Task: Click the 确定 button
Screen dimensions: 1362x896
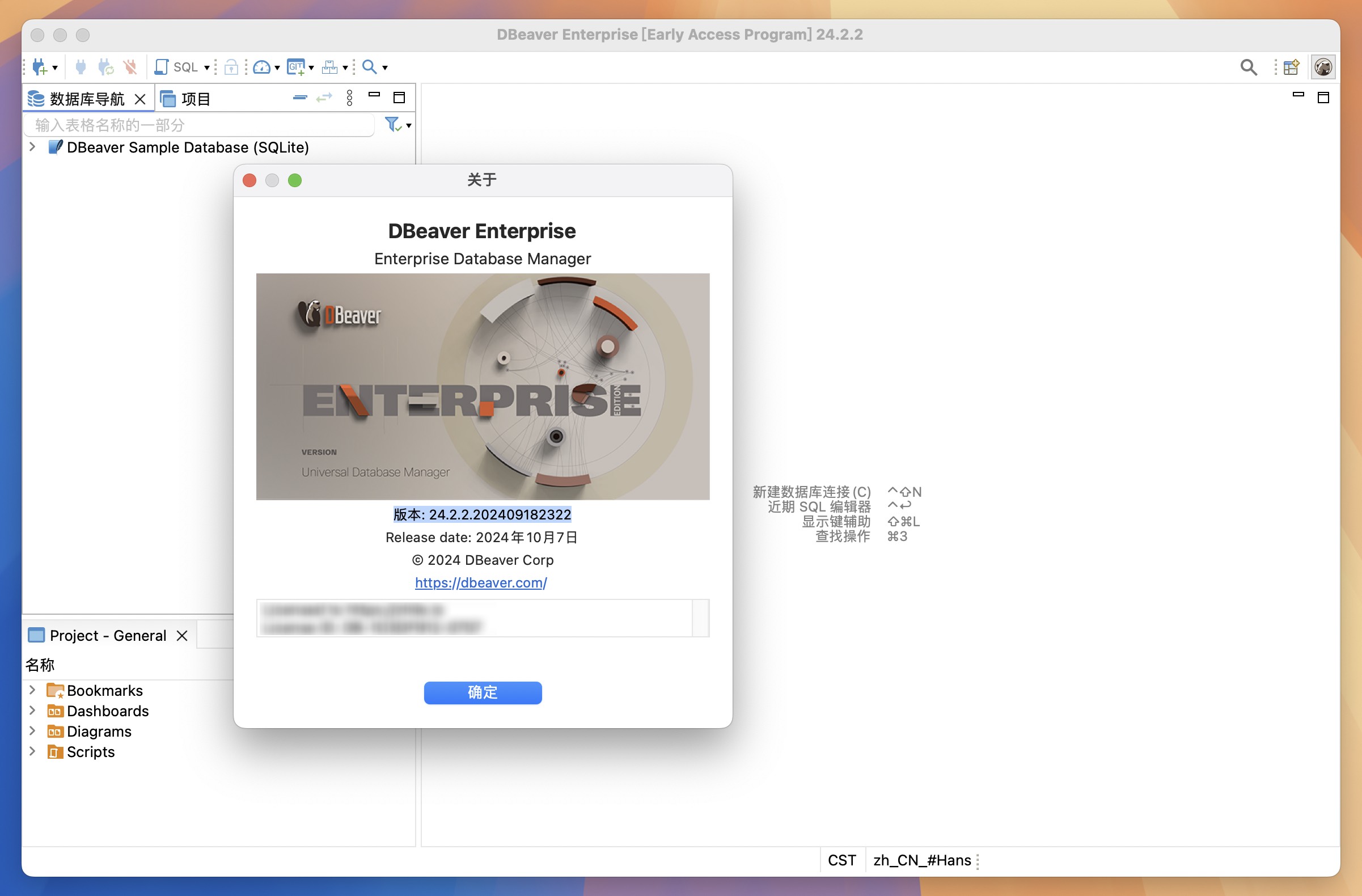Action: [x=483, y=692]
